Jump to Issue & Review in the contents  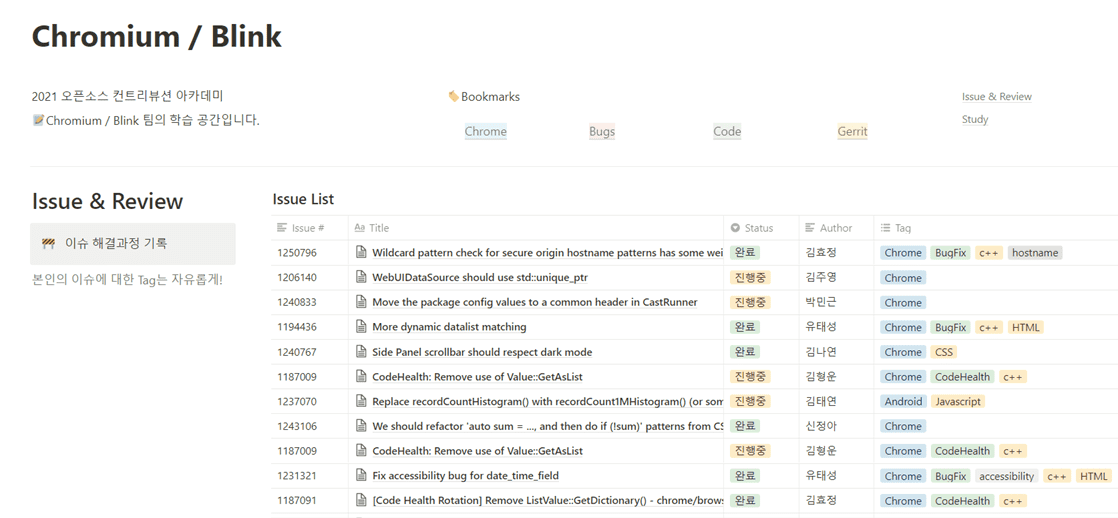point(997,96)
